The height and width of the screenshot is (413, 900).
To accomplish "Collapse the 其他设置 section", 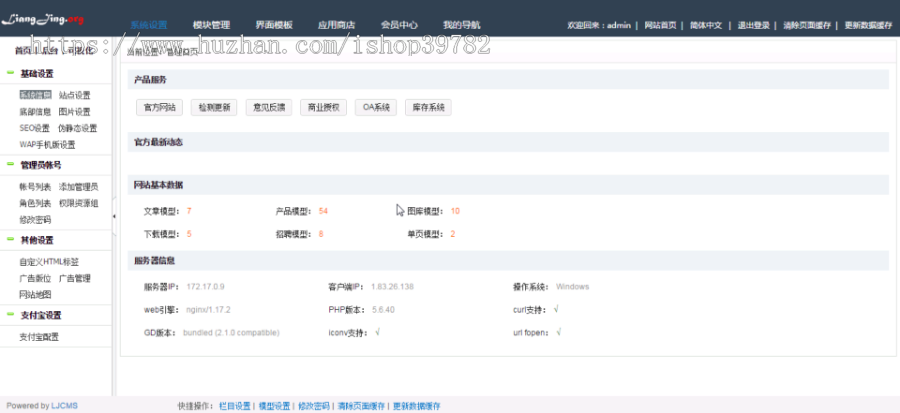I will (10, 240).
